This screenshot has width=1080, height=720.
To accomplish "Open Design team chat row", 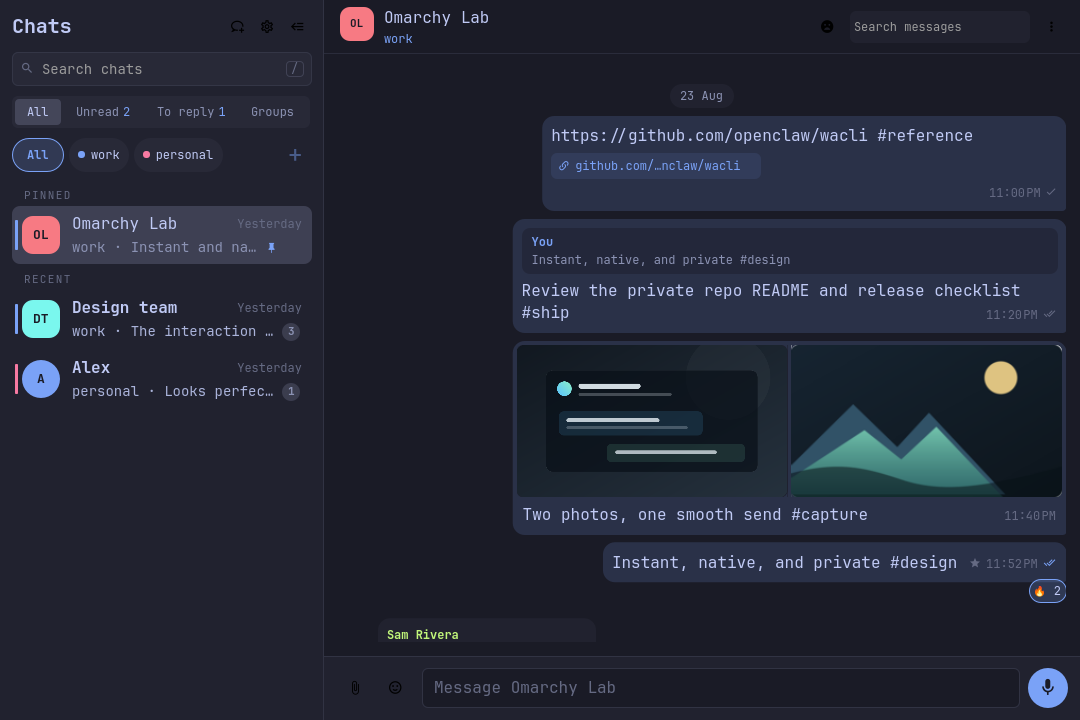I will [162, 319].
